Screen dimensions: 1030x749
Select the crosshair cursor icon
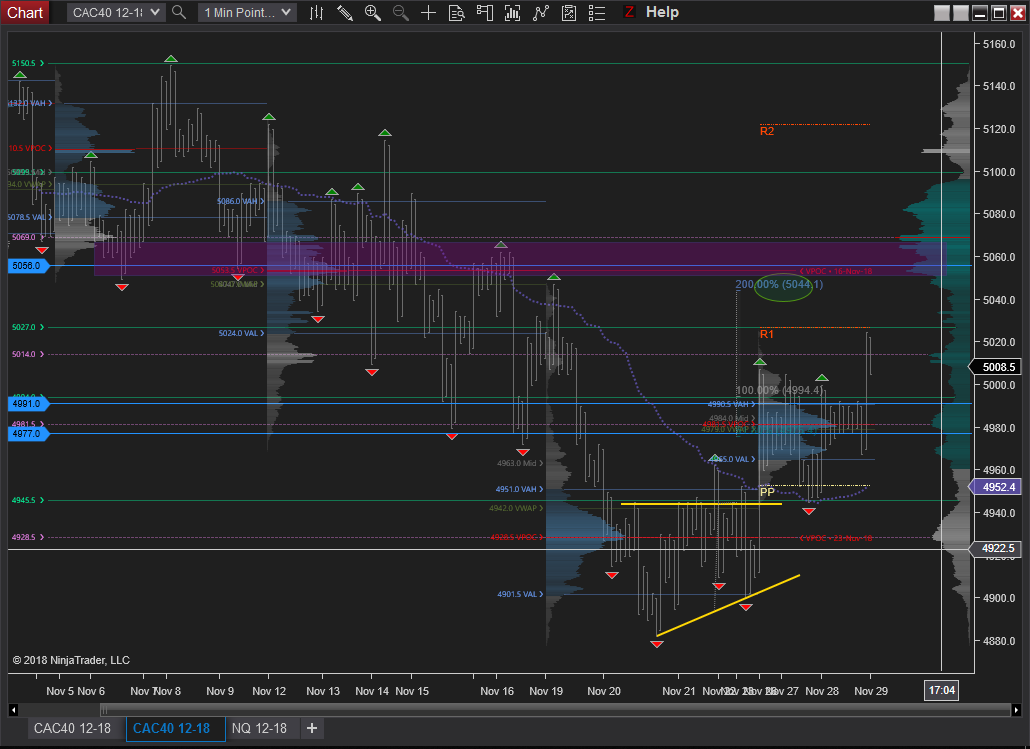[x=428, y=12]
